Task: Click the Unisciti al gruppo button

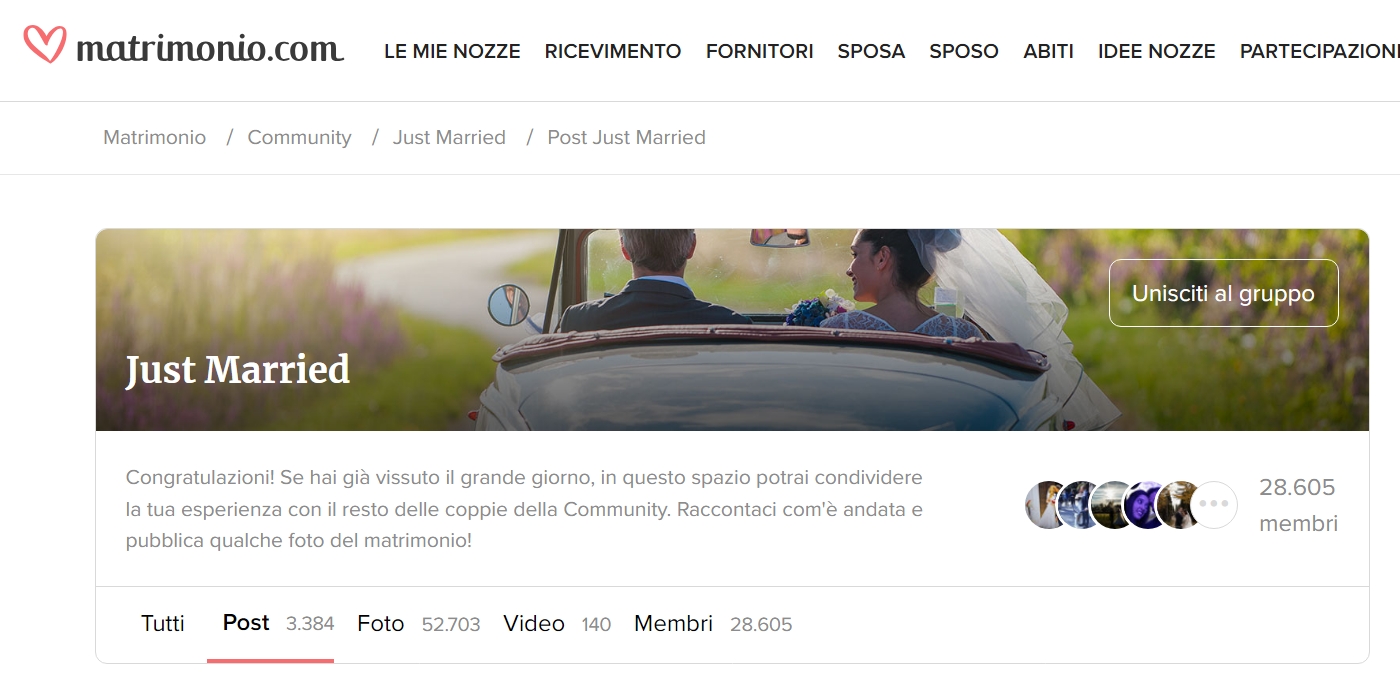Action: pyautogui.click(x=1223, y=293)
